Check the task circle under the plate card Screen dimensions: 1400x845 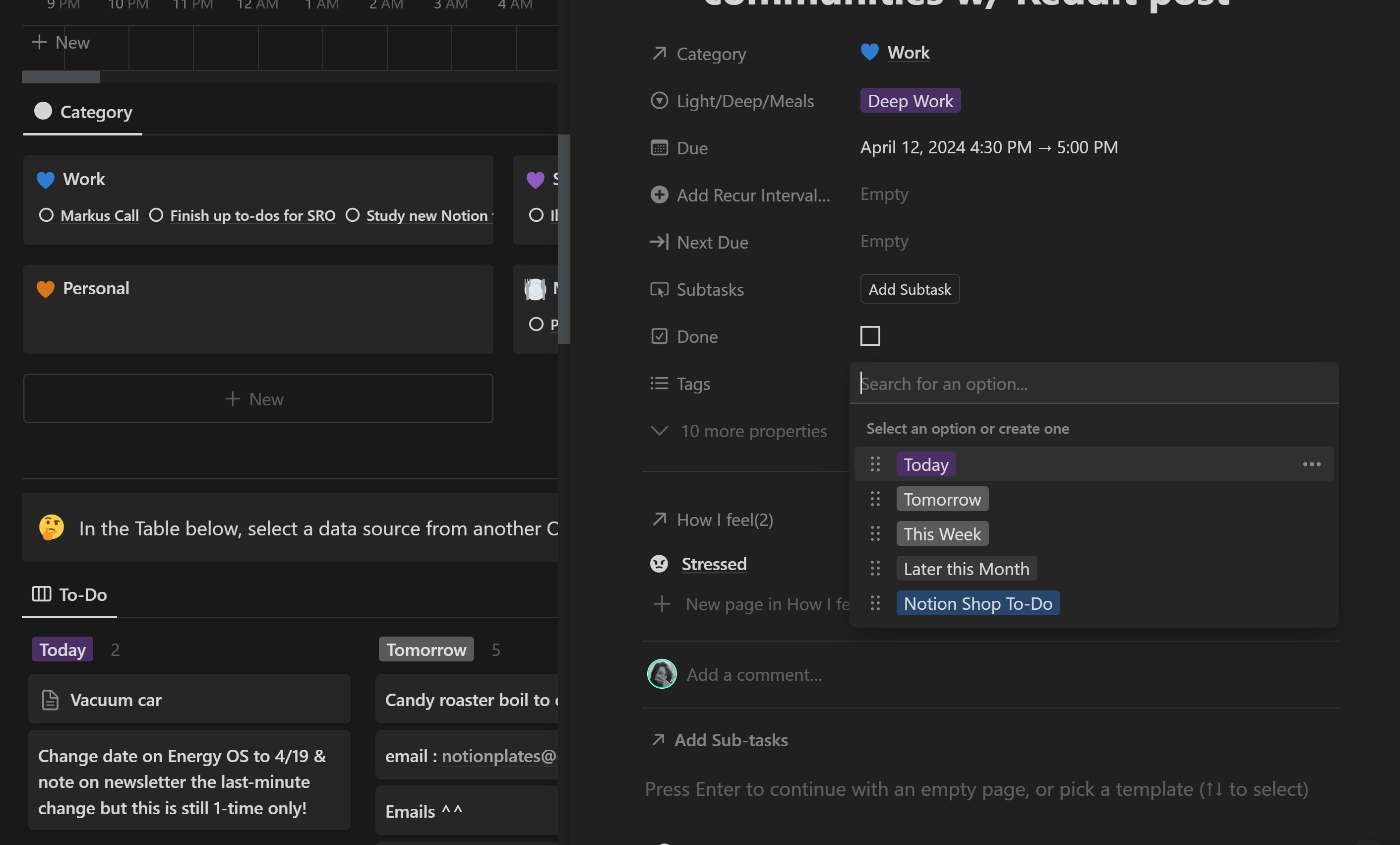pyautogui.click(x=536, y=325)
